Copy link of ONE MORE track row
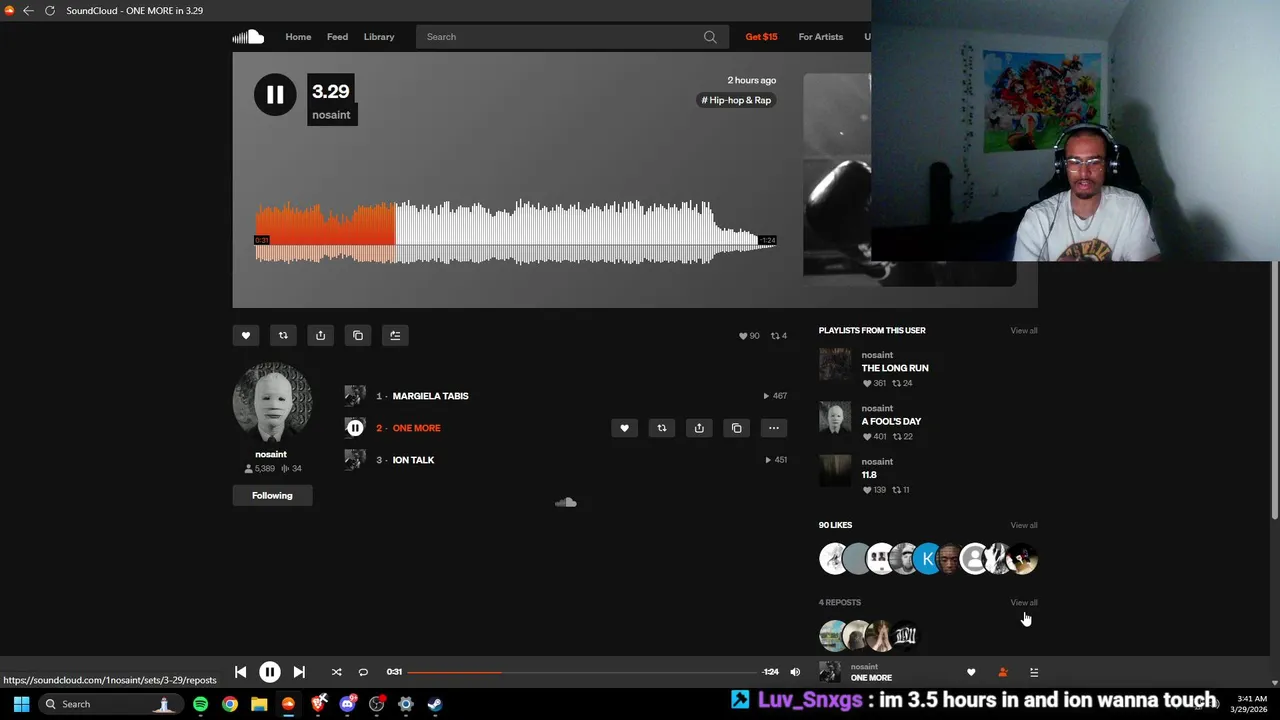The width and height of the screenshot is (1280, 720). [x=736, y=428]
